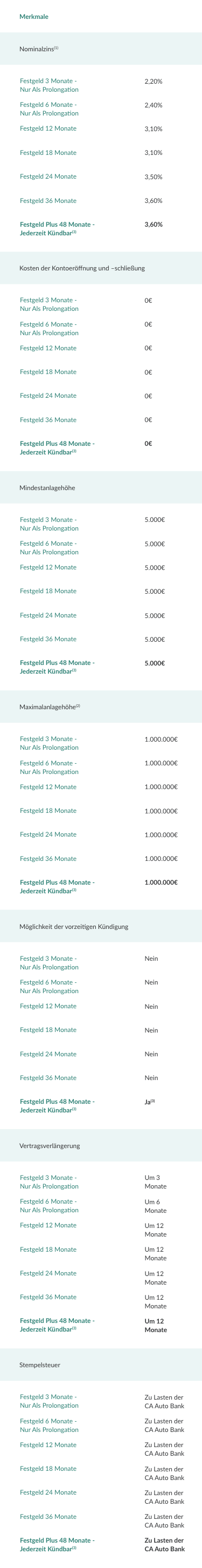Viewport: 202px width, 1568px height.
Task: Open Festgeld Plus 48 Monate under Nominalzins
Action: (x=57, y=228)
